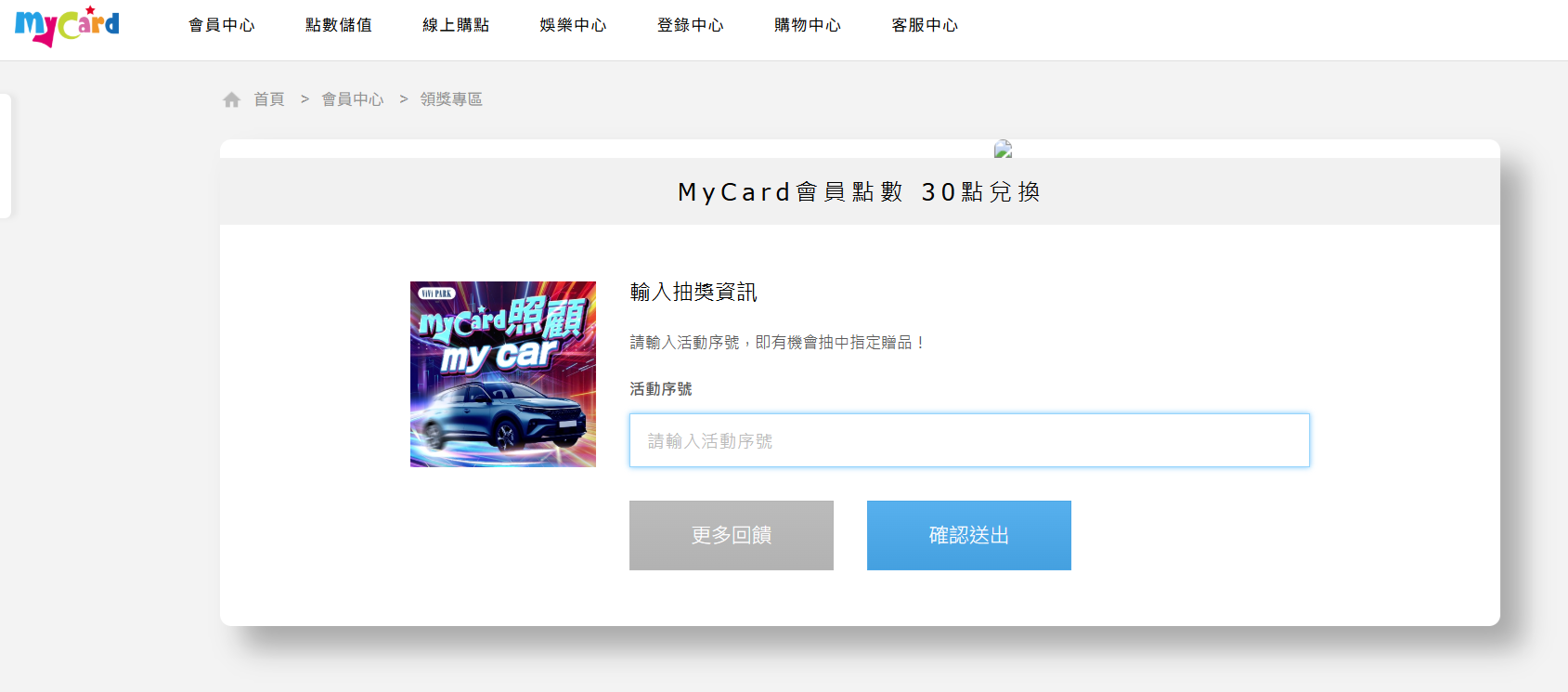Click the home icon in breadcrumb
The height and width of the screenshot is (692, 1568).
(231, 99)
